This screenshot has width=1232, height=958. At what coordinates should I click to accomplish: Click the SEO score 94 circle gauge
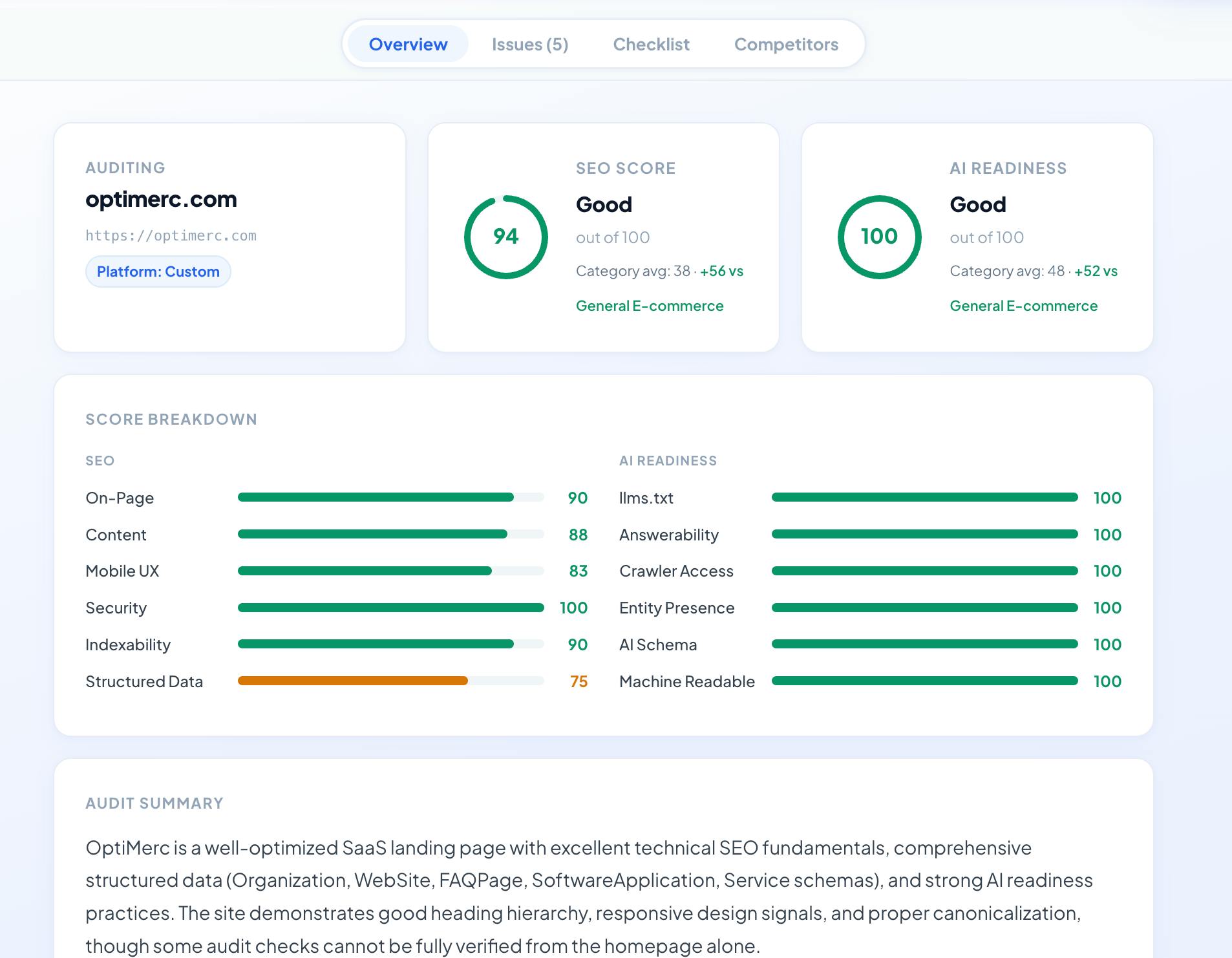506,237
